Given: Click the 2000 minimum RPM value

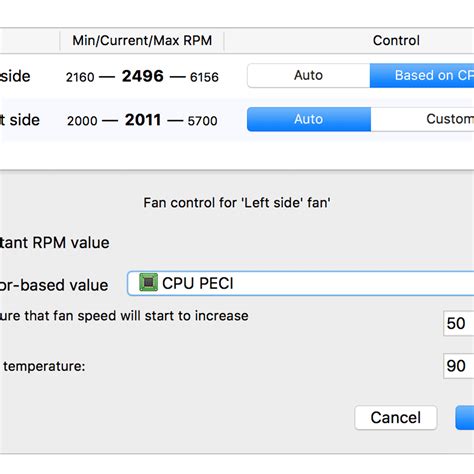Looking at the screenshot, I should [x=82, y=121].
